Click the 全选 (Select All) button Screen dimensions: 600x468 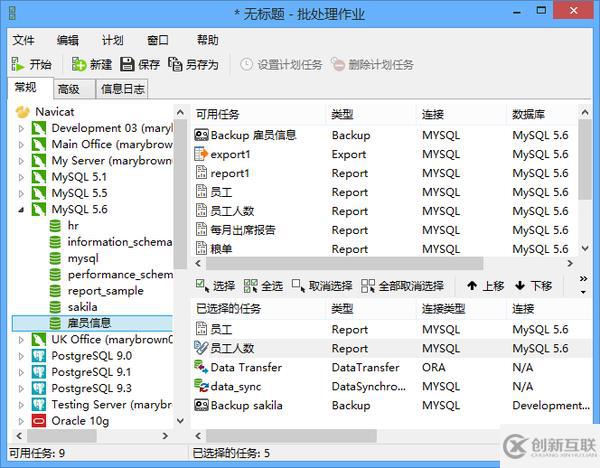(x=263, y=286)
